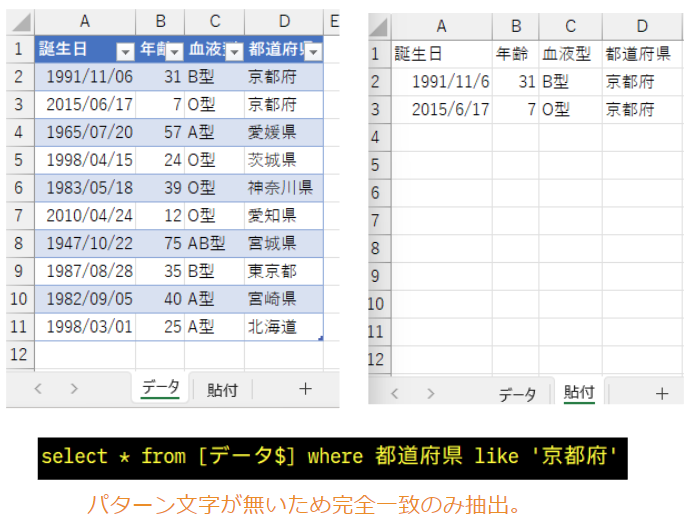Click select-all corner triangle in right sheet

378,27
